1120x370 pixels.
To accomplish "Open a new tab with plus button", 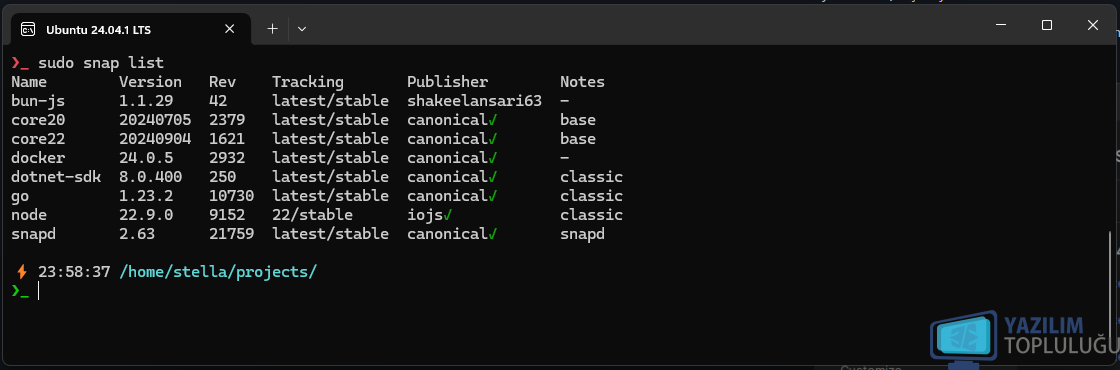I will 272,29.
